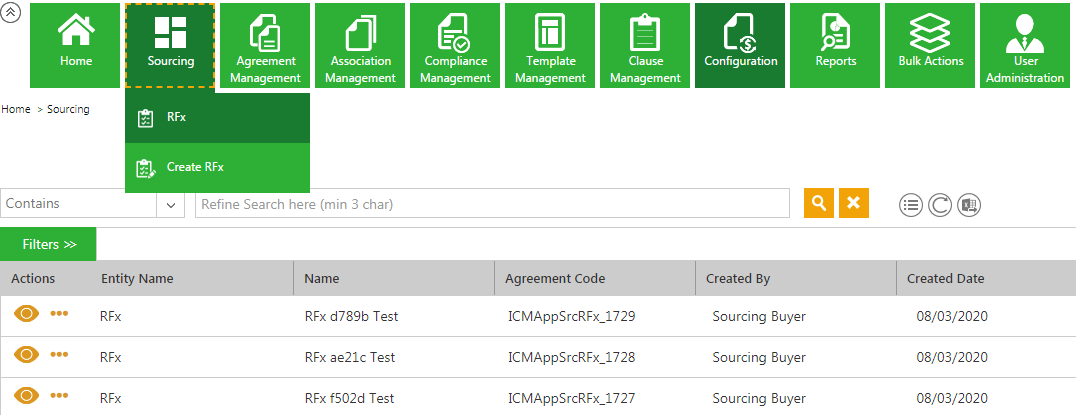Screen dimensions: 1076x415
Task: Open the list view options icon
Action: click(910, 205)
